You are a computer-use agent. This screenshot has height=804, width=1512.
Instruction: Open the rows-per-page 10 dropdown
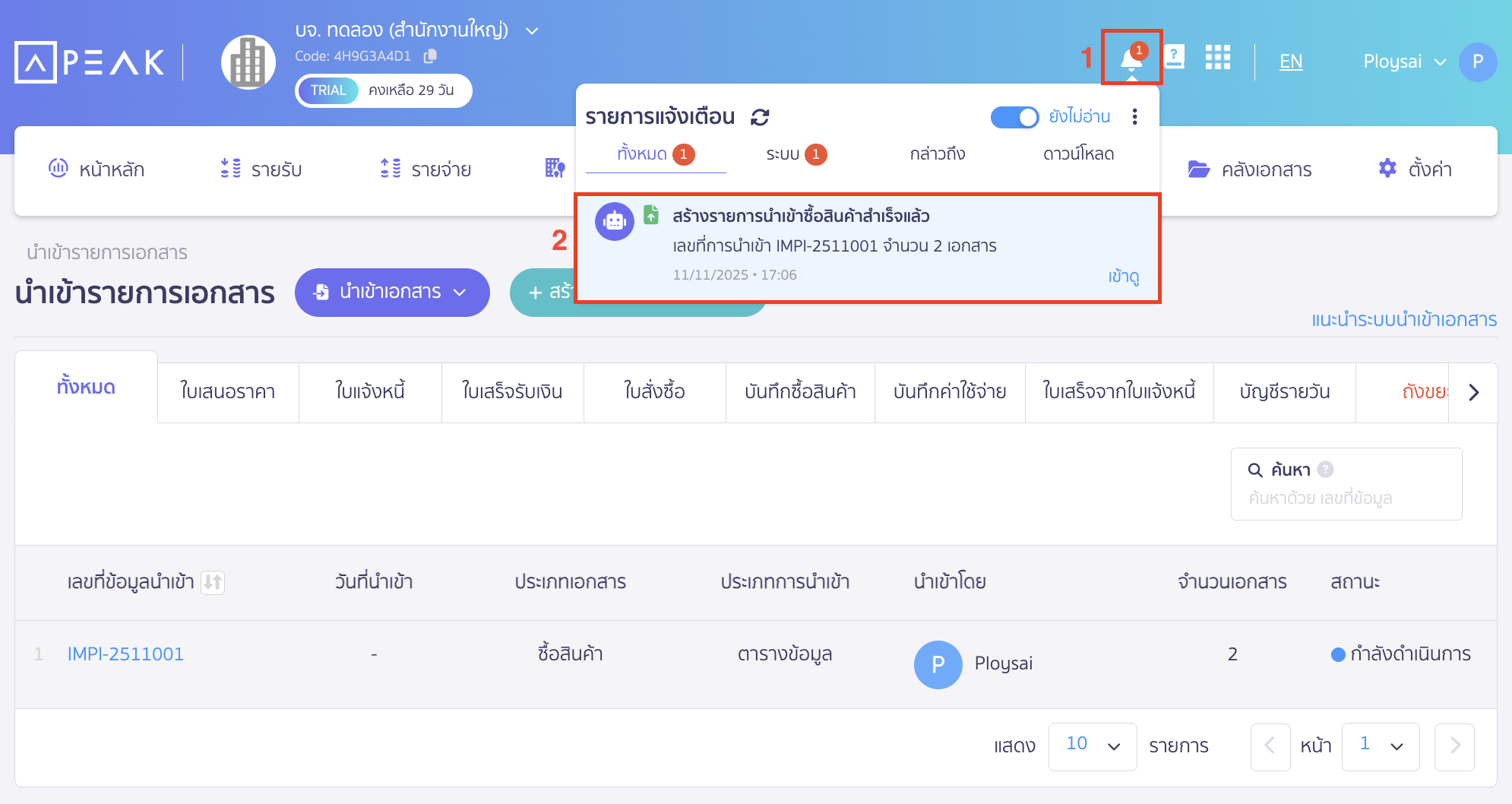pyautogui.click(x=1093, y=746)
